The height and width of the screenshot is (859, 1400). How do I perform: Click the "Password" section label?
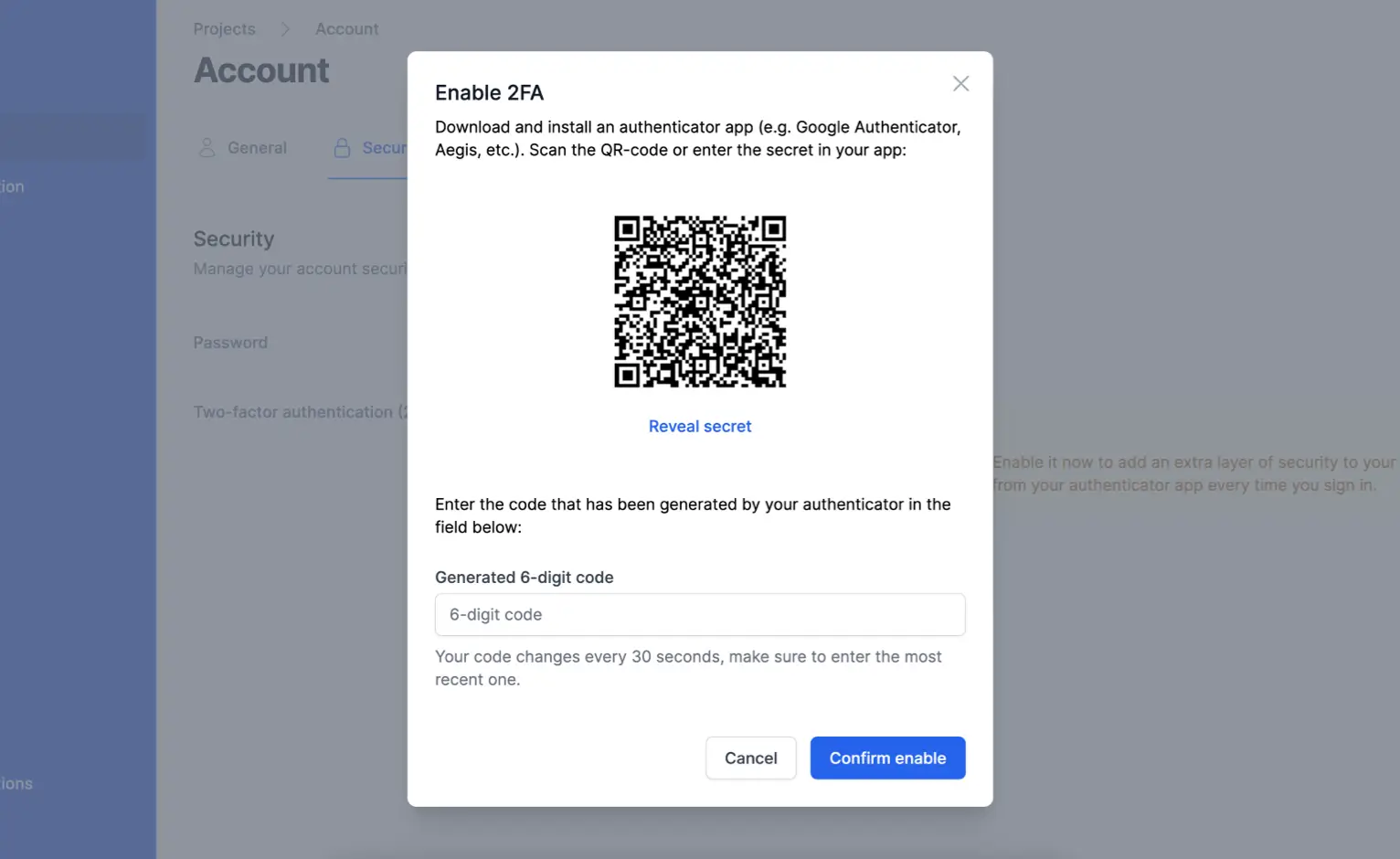230,342
